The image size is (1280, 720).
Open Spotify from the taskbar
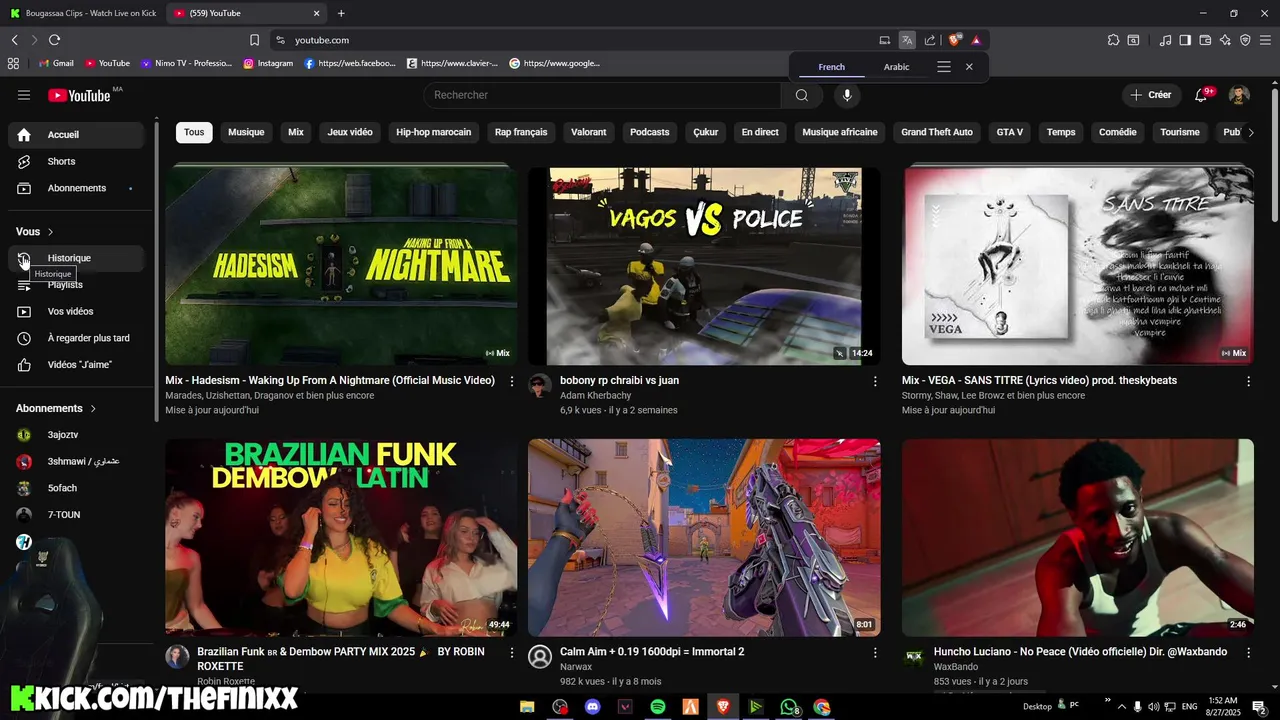[x=658, y=707]
